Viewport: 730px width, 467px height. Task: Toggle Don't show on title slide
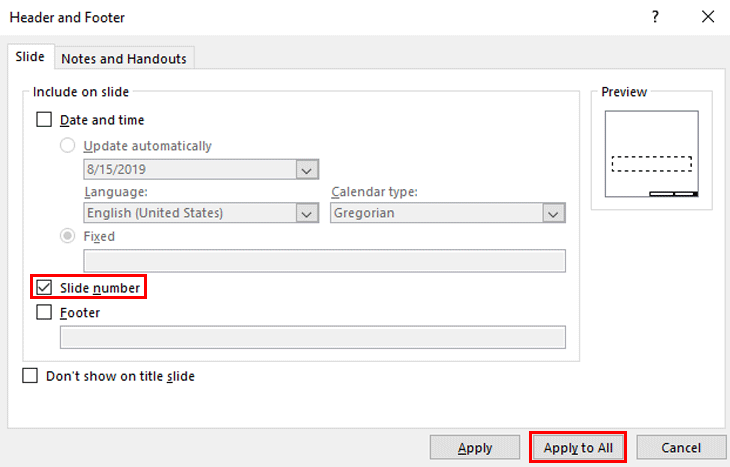click(x=30, y=376)
